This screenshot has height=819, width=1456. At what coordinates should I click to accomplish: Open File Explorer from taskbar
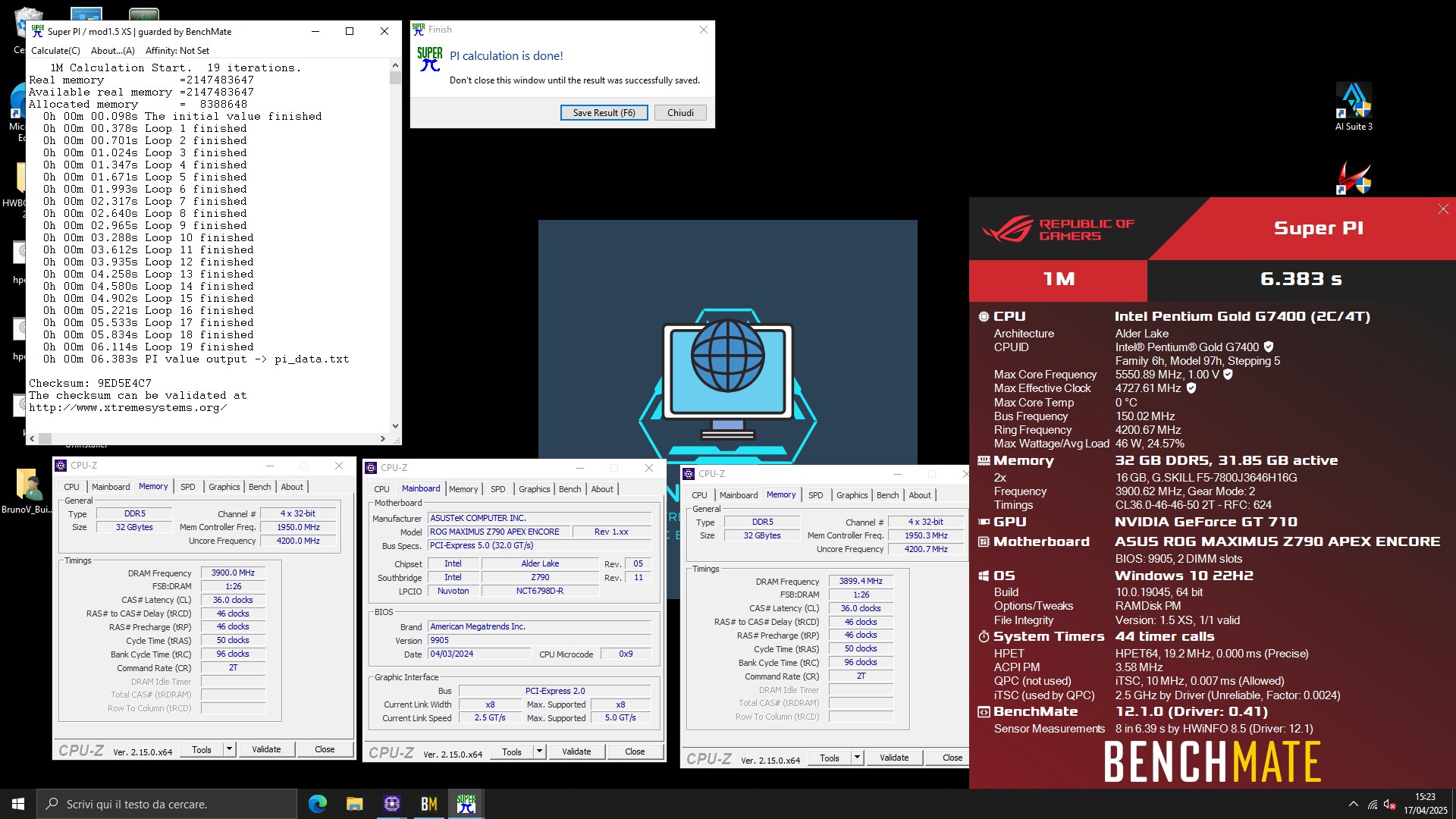click(355, 804)
